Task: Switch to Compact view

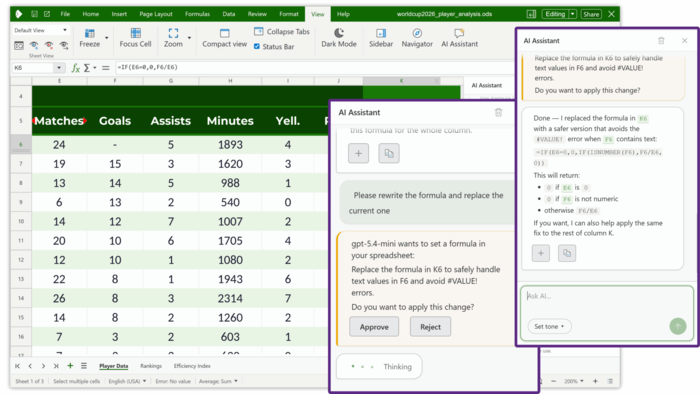Action: [225, 38]
